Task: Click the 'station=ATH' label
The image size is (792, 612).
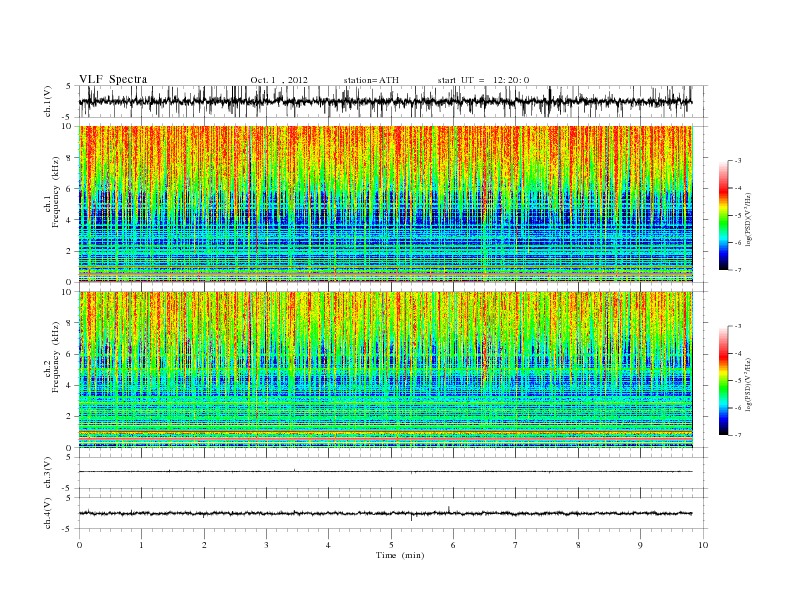Action: click(x=371, y=80)
